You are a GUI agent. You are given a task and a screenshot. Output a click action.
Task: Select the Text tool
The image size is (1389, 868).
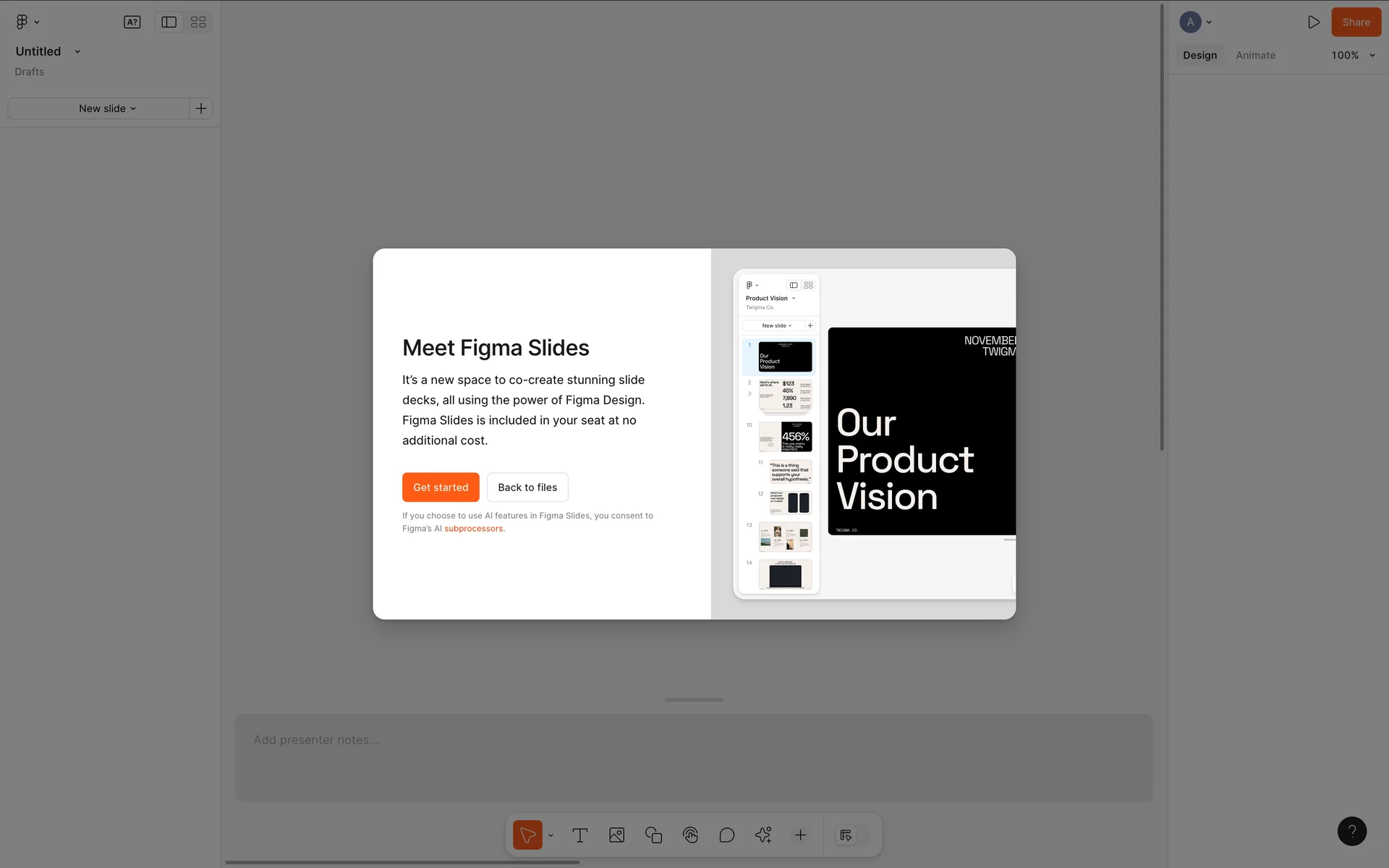click(579, 835)
